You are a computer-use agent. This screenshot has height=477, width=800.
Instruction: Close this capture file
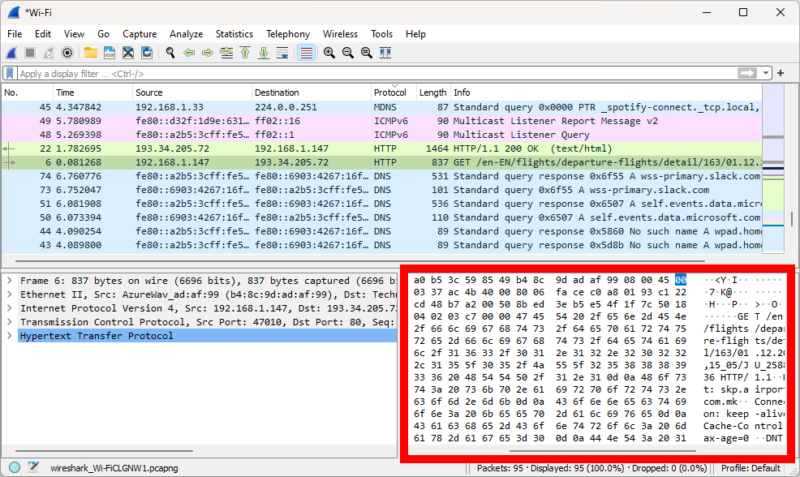128,53
